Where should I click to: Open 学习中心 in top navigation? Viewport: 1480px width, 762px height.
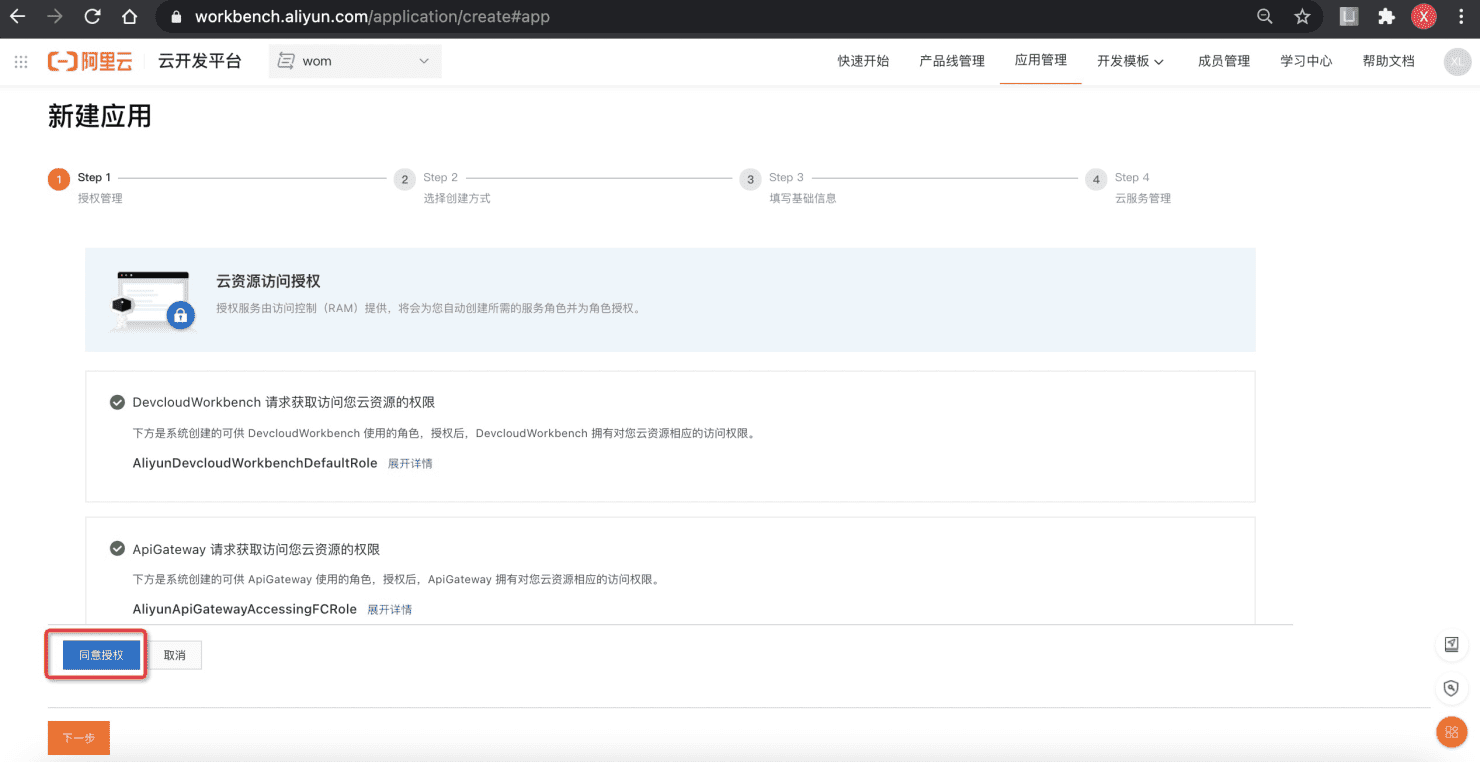pos(1306,61)
